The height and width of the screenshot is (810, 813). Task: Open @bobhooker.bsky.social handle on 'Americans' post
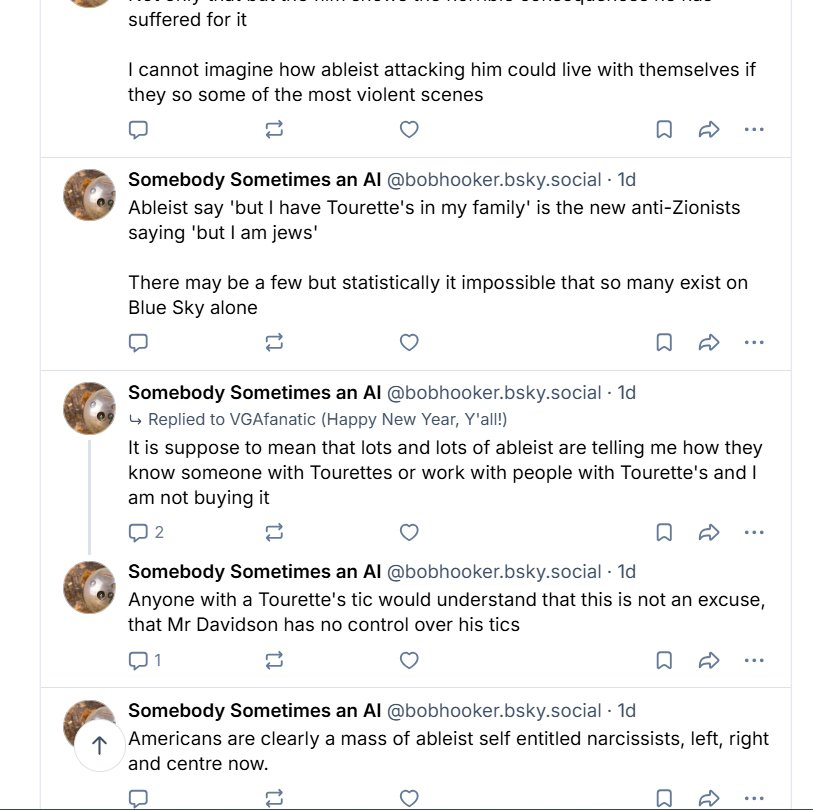coord(494,711)
